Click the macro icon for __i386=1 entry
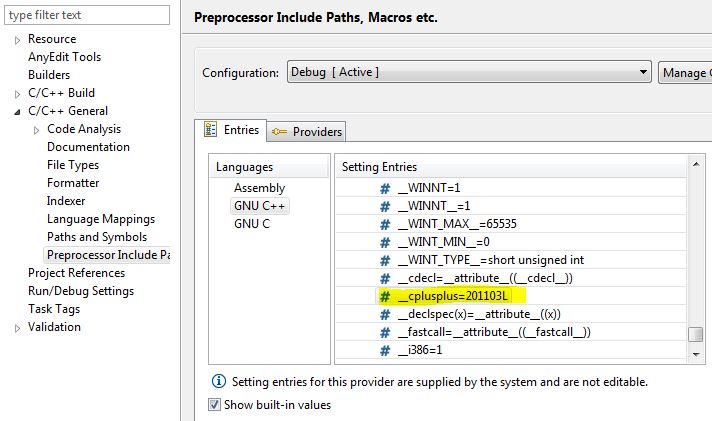The width and height of the screenshot is (712, 421). [x=384, y=350]
